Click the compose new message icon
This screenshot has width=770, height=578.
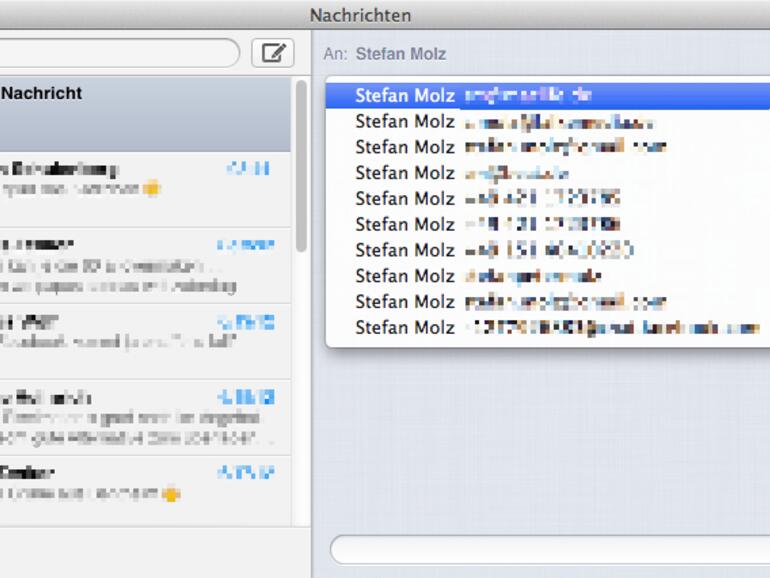273,53
